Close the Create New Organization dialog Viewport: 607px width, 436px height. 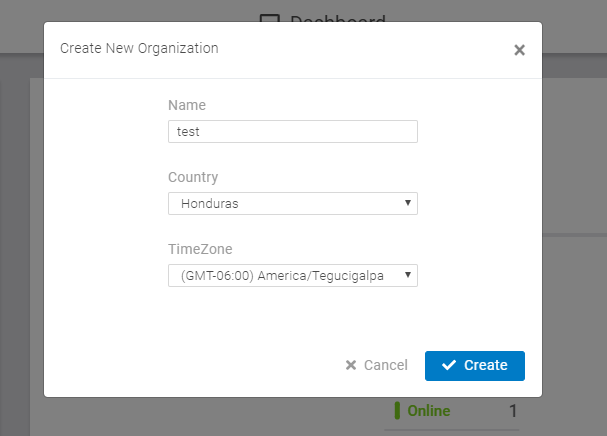coord(519,50)
